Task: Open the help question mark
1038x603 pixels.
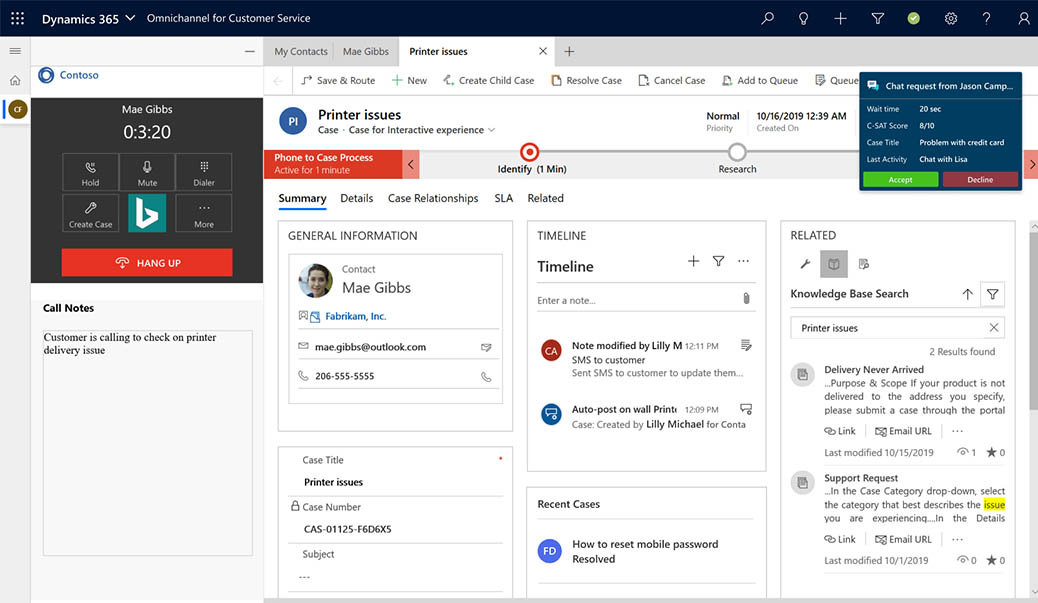Action: coord(986,19)
